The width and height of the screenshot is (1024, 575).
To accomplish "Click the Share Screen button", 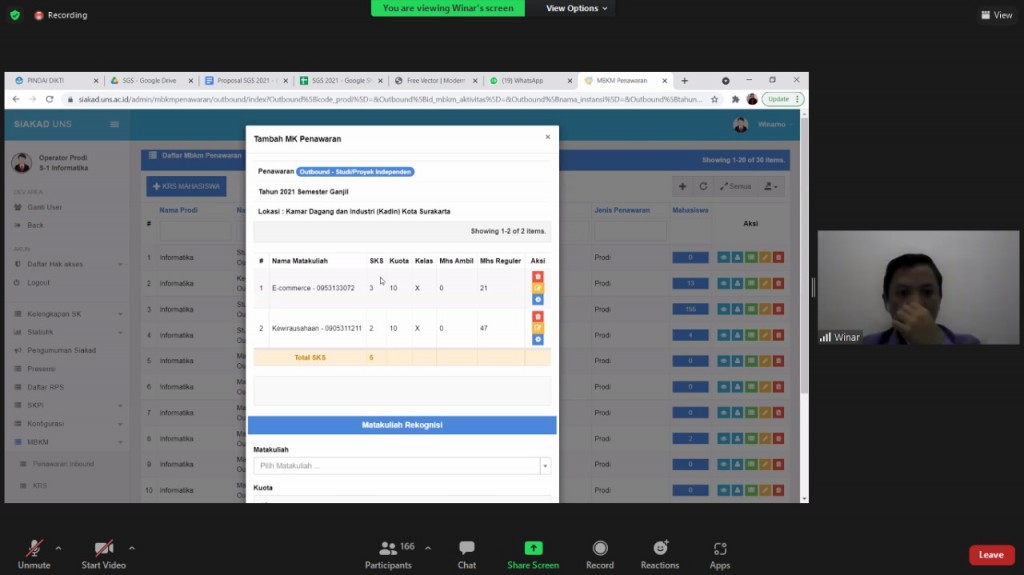I will pyautogui.click(x=533, y=554).
